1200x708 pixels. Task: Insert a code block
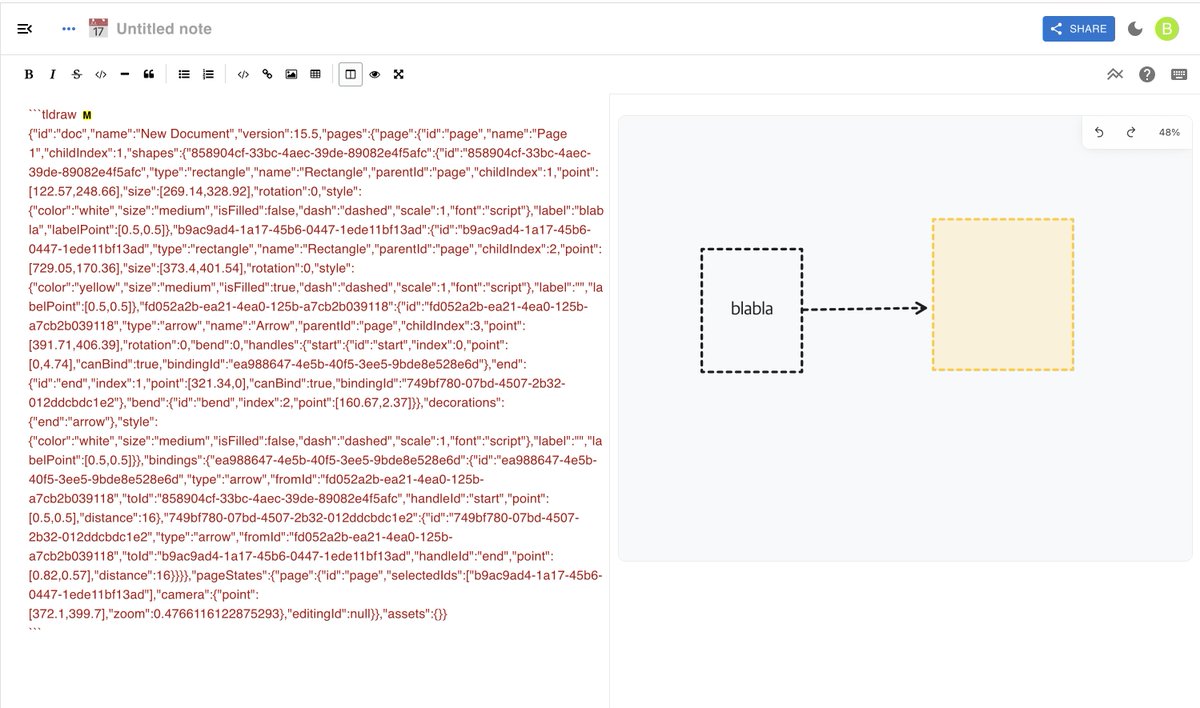click(x=243, y=74)
